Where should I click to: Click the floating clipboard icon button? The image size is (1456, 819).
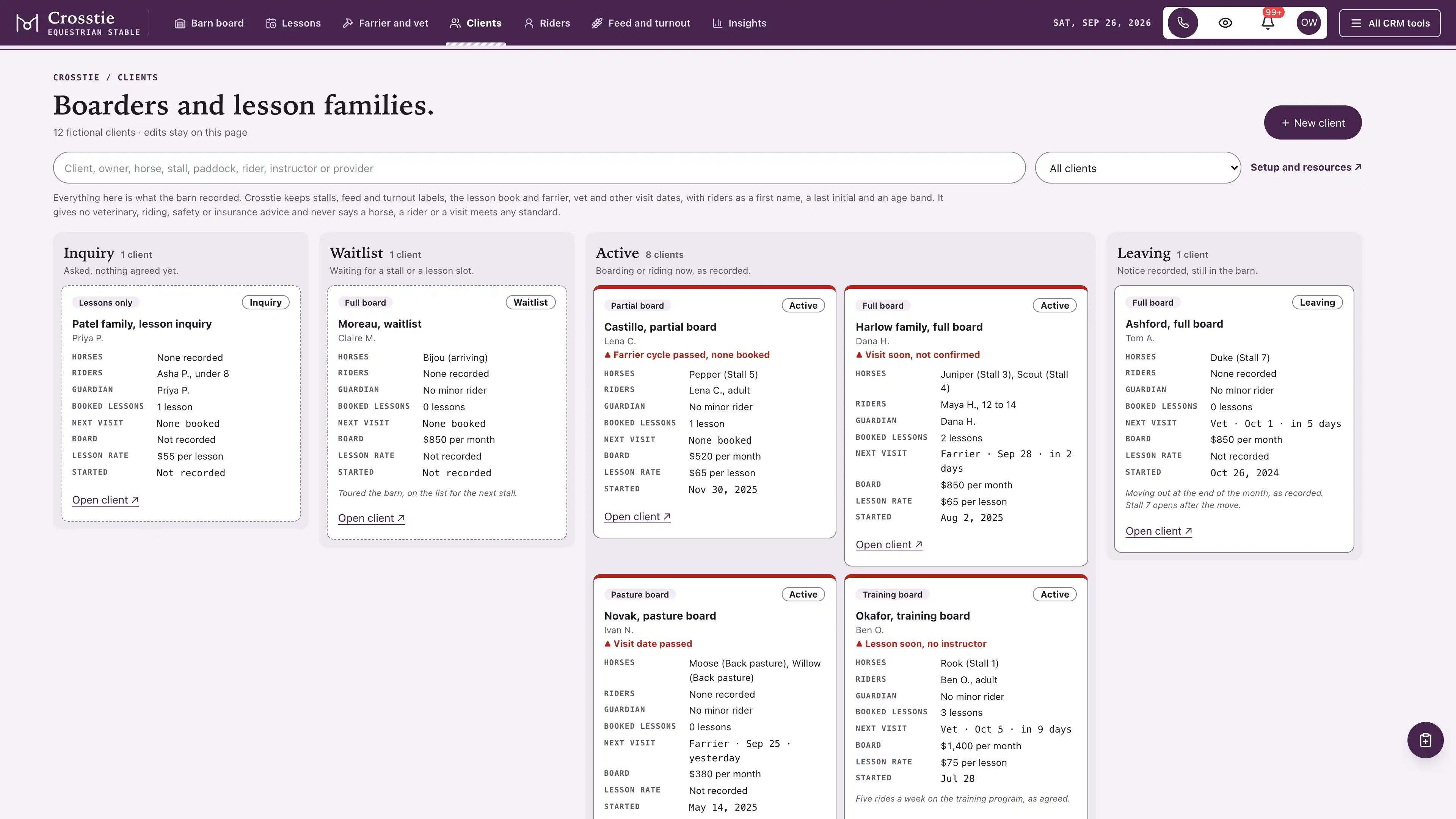coord(1425,740)
